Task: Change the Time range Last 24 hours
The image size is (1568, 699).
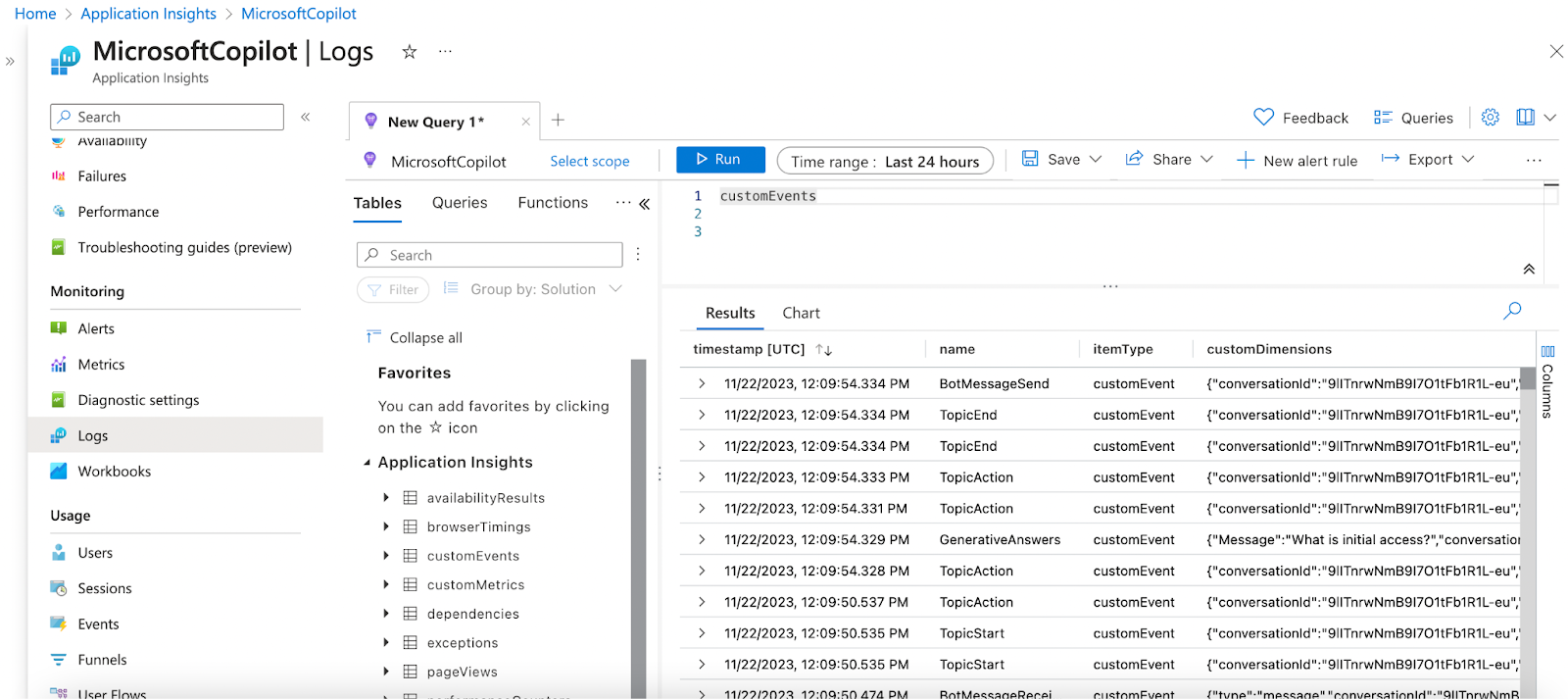Action: (x=885, y=161)
